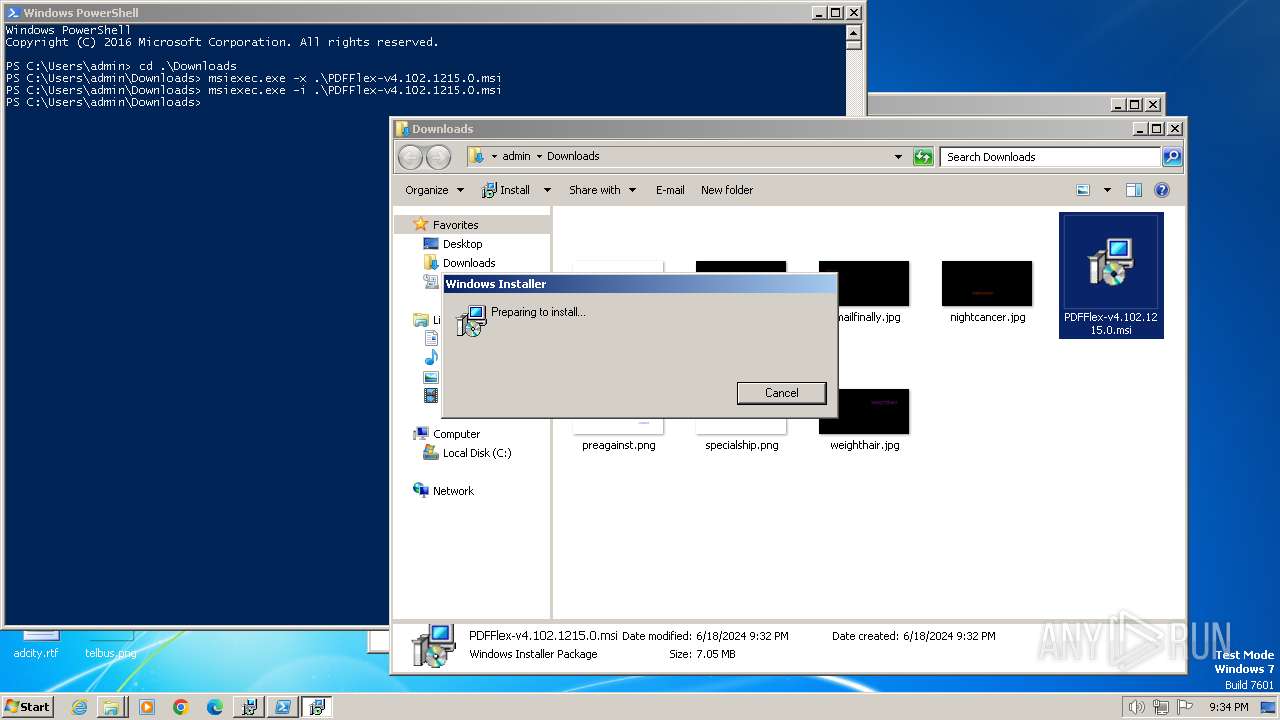
Task: Click the Downloads breadcrumb in address bar
Action: pos(573,156)
